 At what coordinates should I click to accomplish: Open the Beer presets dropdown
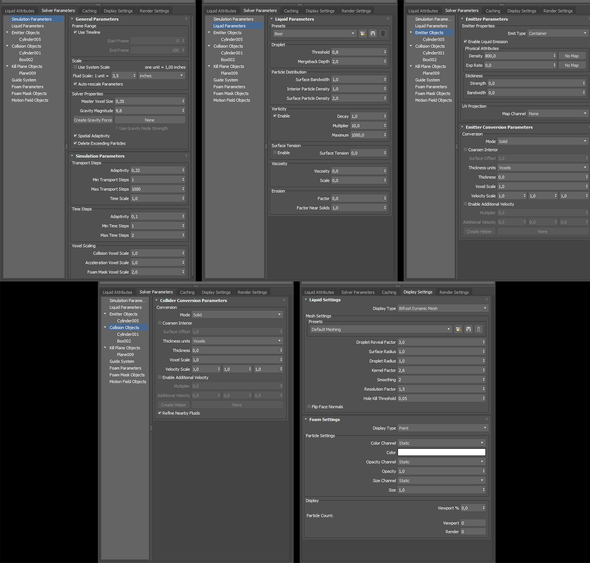(x=314, y=33)
